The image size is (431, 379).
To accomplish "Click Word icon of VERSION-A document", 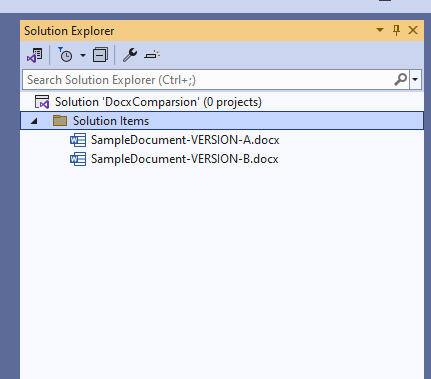I will coord(78,140).
